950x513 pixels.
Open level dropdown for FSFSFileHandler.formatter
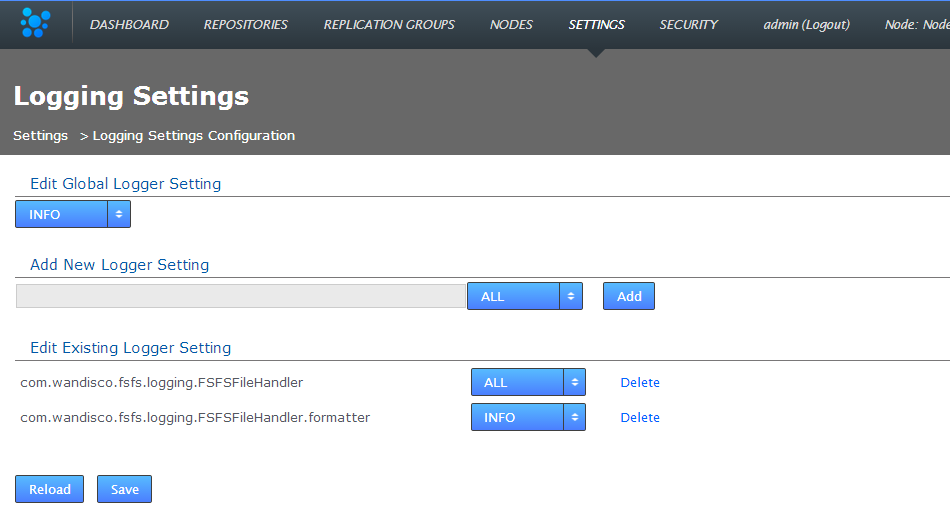(528, 417)
